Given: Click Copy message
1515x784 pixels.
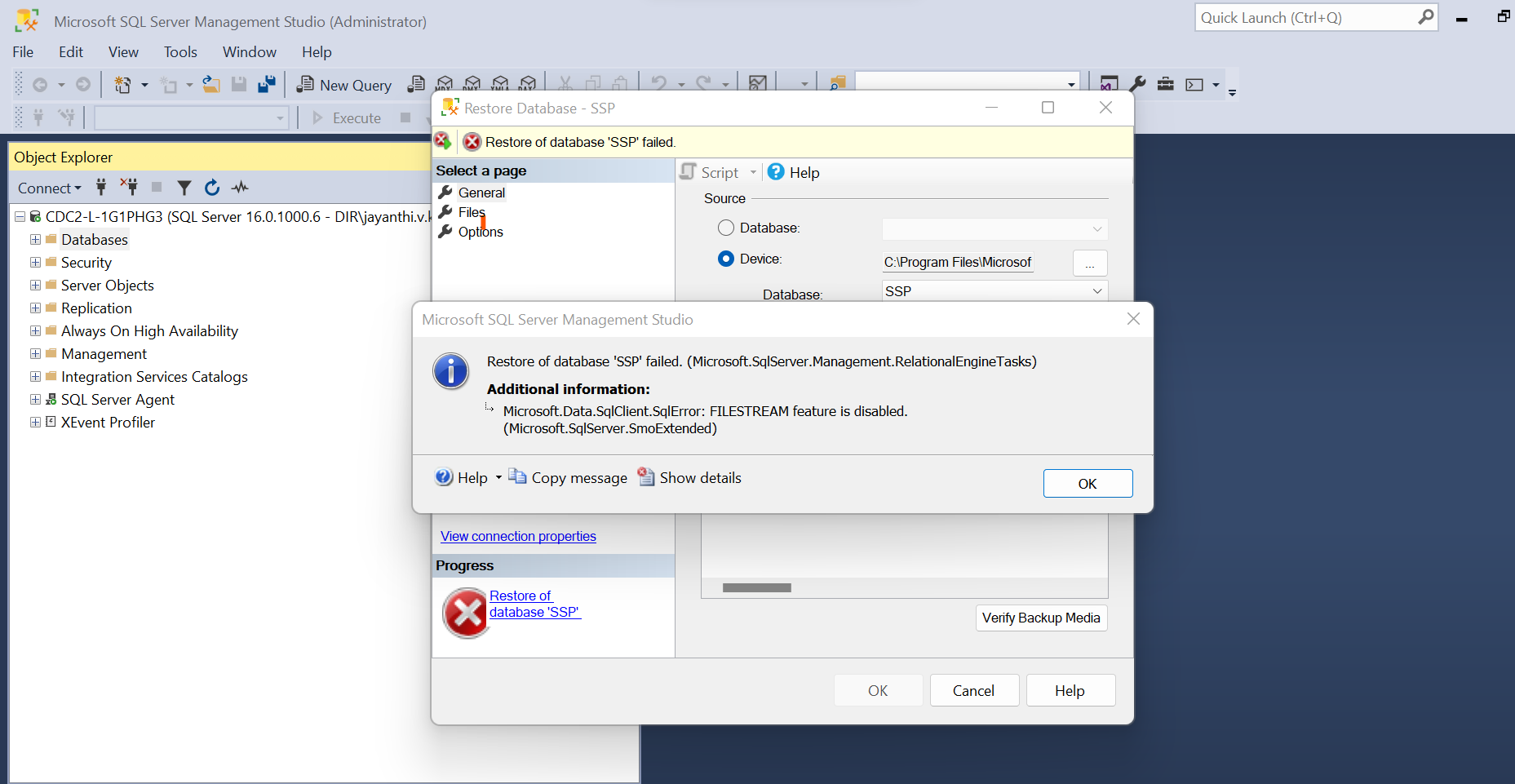Looking at the screenshot, I should 568,477.
